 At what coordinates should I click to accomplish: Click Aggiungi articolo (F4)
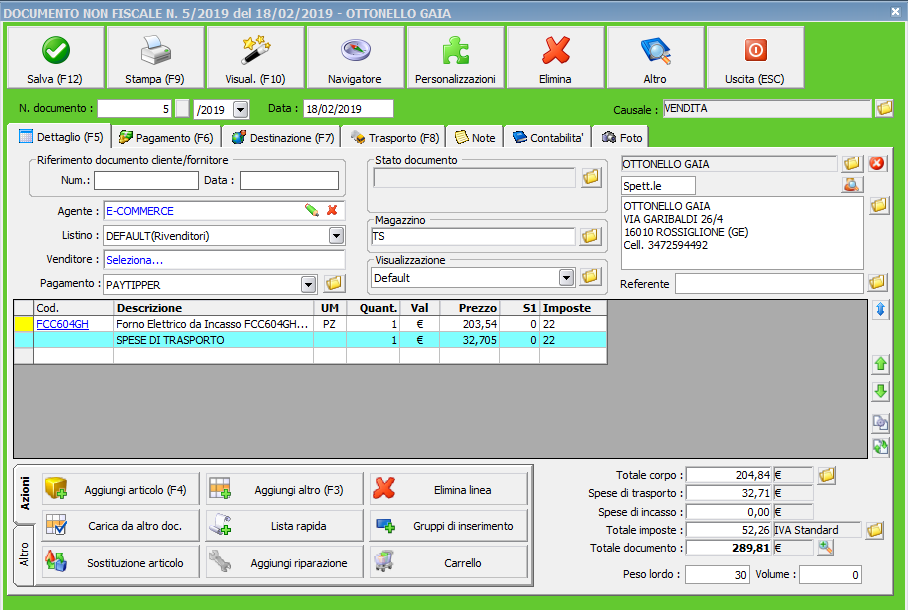(x=120, y=490)
